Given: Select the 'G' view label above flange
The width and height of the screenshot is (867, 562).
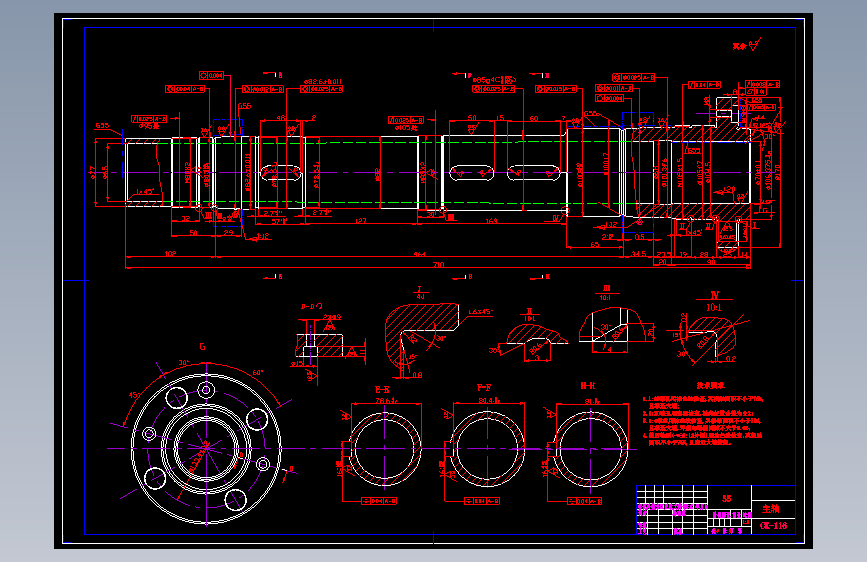Looking at the screenshot, I should point(202,347).
